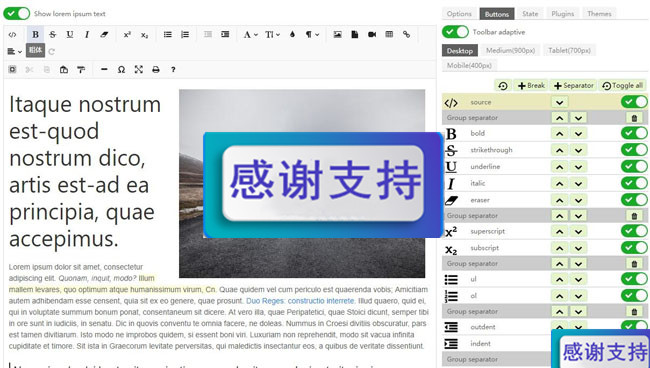Viewport: 650px width, 368px height.
Task: Apply italic from the editor toolbar
Action: pyautogui.click(x=87, y=34)
